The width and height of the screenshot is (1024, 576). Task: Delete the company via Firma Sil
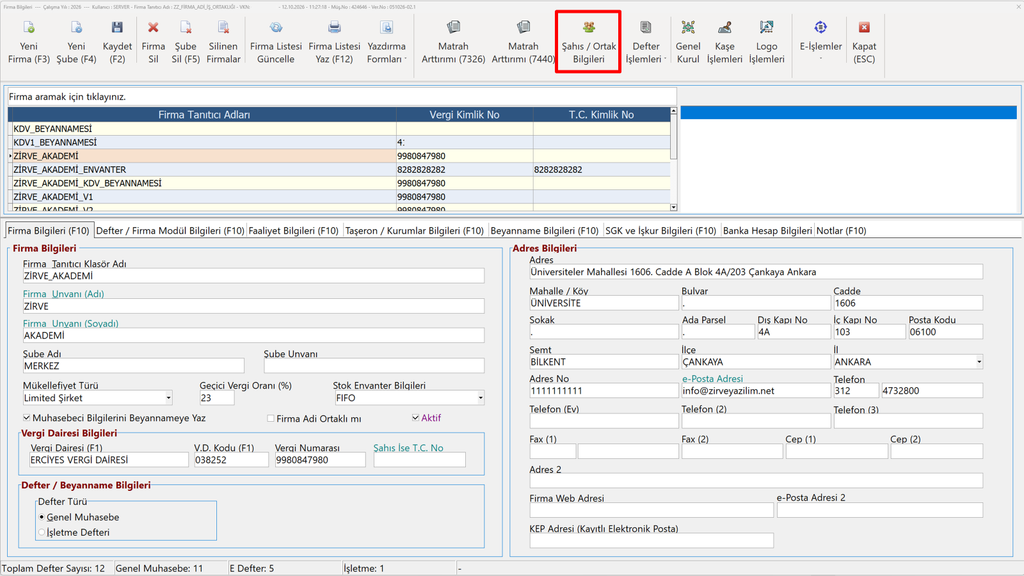coord(153,42)
